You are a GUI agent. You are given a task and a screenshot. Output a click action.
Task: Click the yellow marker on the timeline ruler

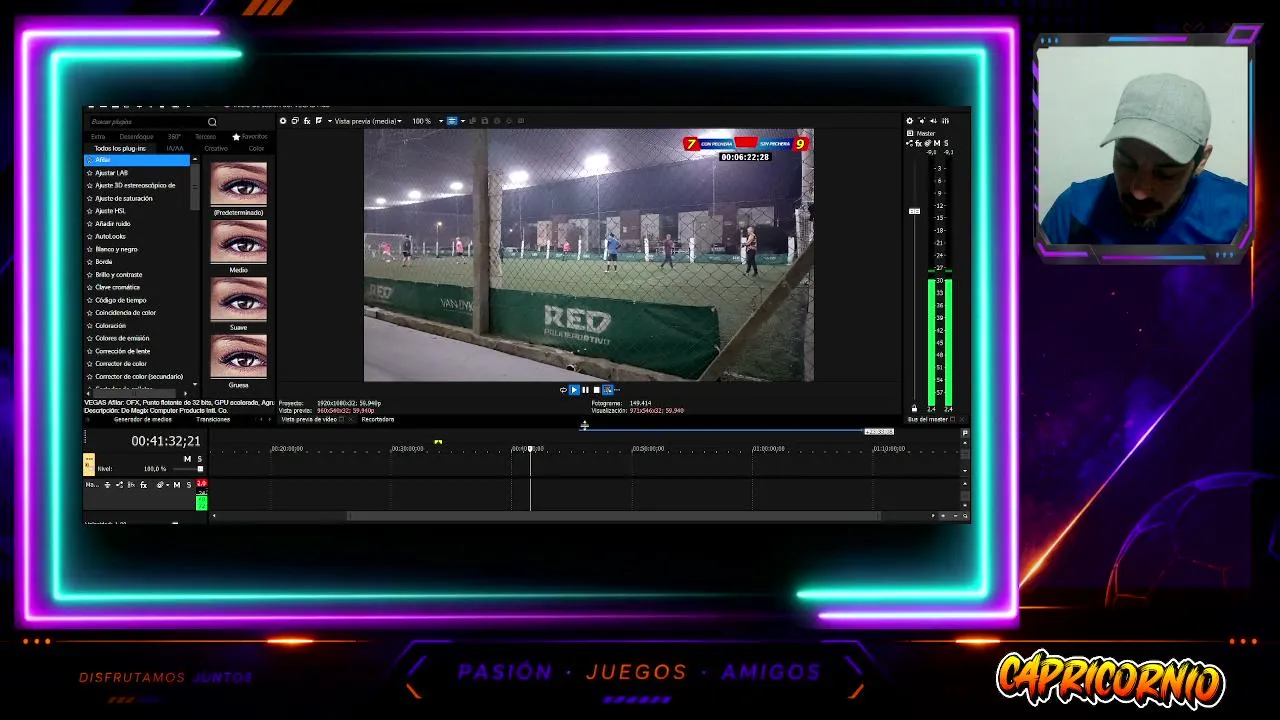[438, 442]
